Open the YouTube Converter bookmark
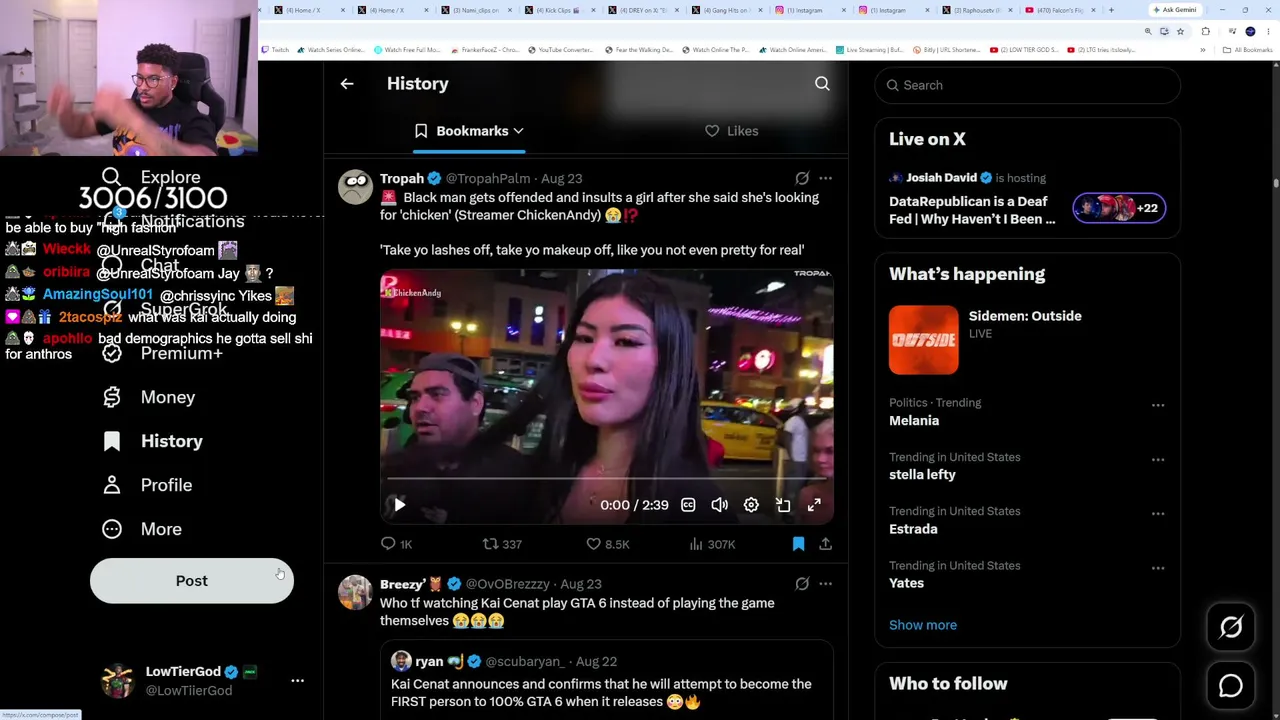 [560, 50]
